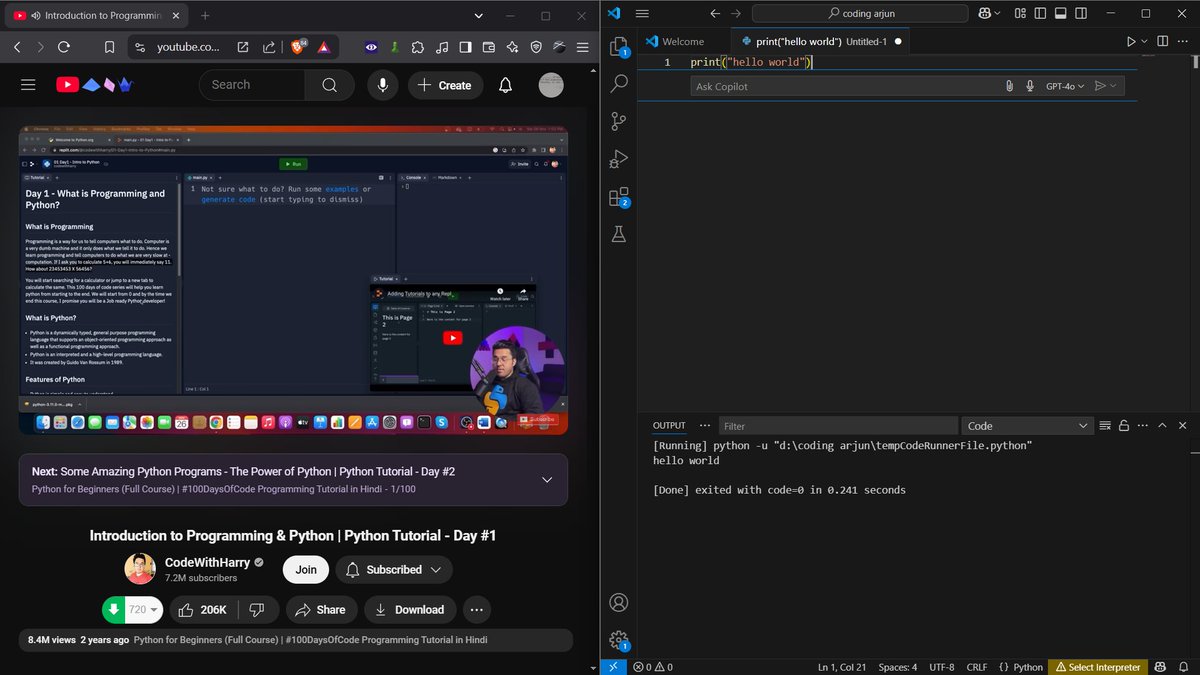Image resolution: width=1200 pixels, height=675 pixels.
Task: Select Introduction to Programming browser tab
Action: point(95,15)
